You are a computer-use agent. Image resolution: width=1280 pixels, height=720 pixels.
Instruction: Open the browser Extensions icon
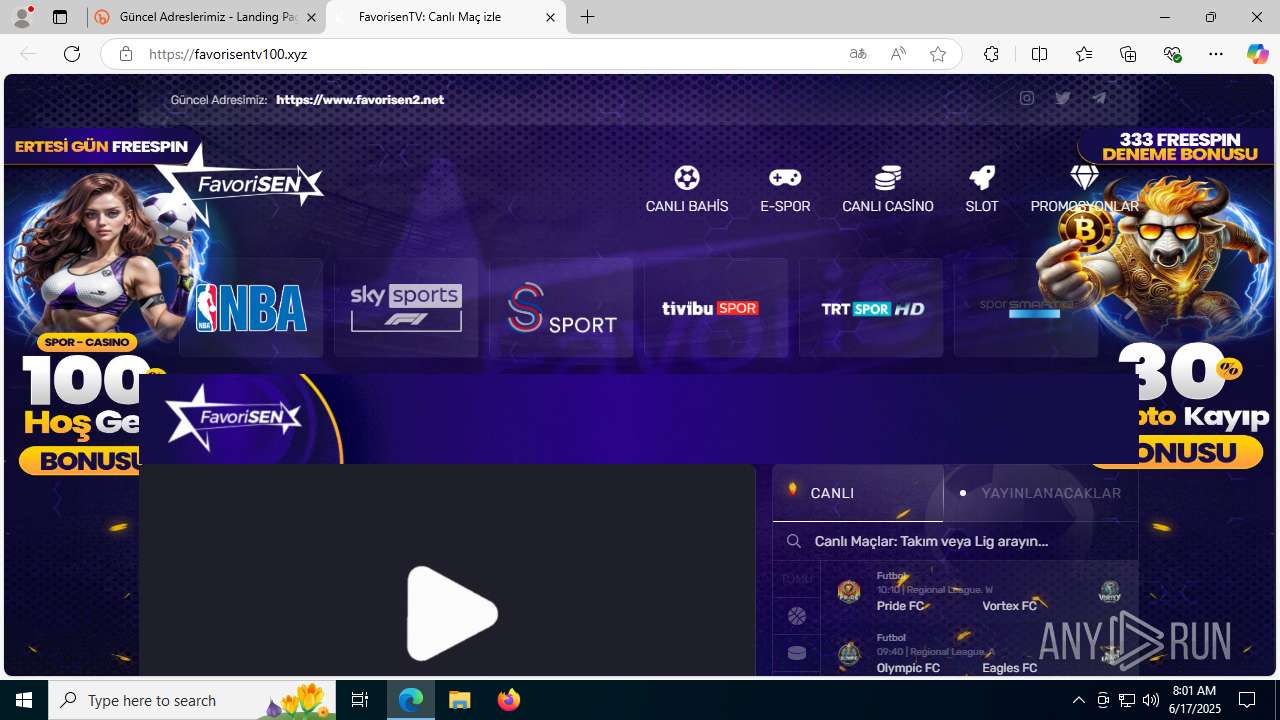click(x=991, y=54)
